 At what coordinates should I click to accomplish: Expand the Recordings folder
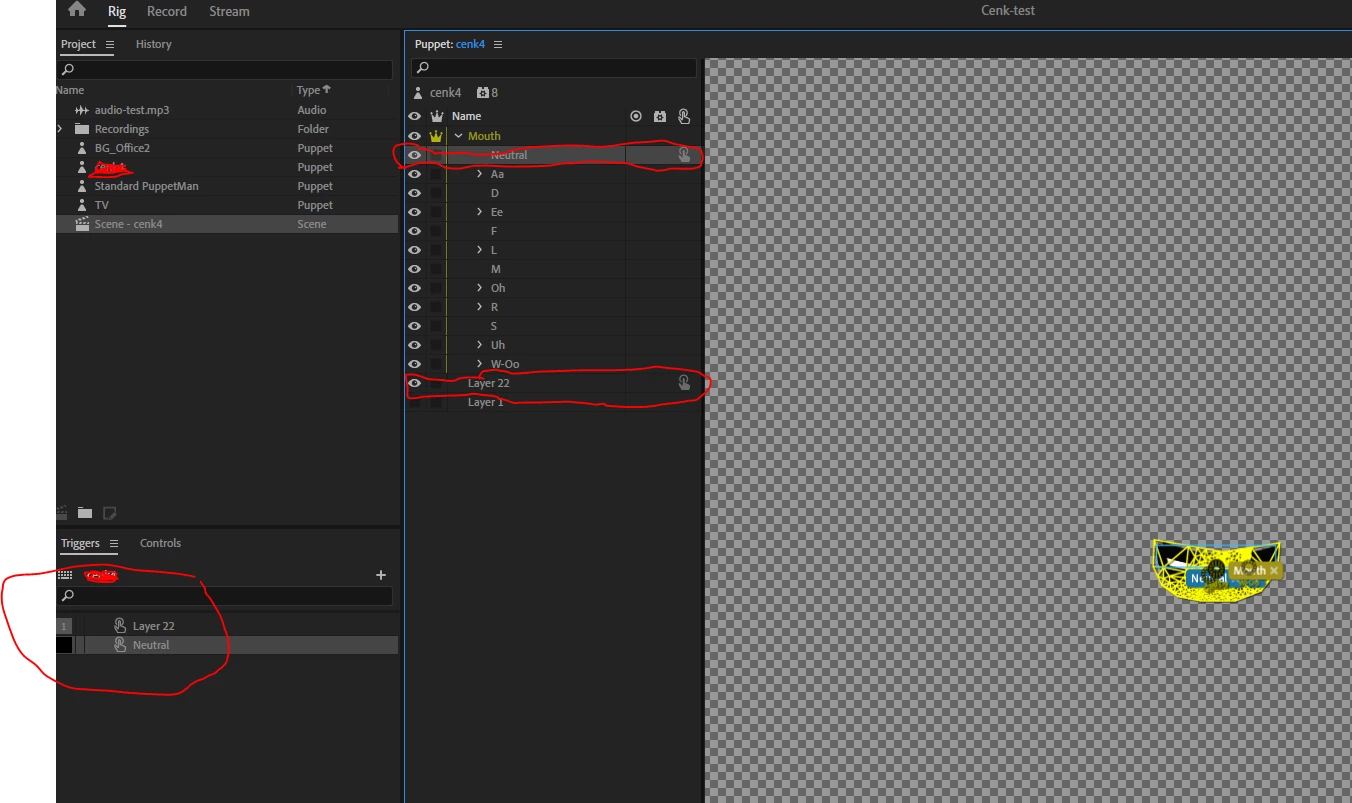[x=60, y=129]
